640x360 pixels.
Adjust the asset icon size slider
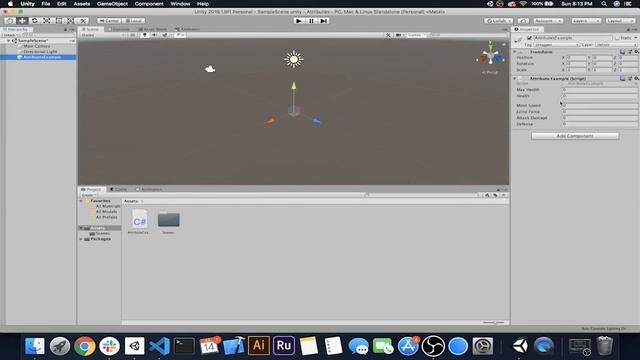point(494,323)
